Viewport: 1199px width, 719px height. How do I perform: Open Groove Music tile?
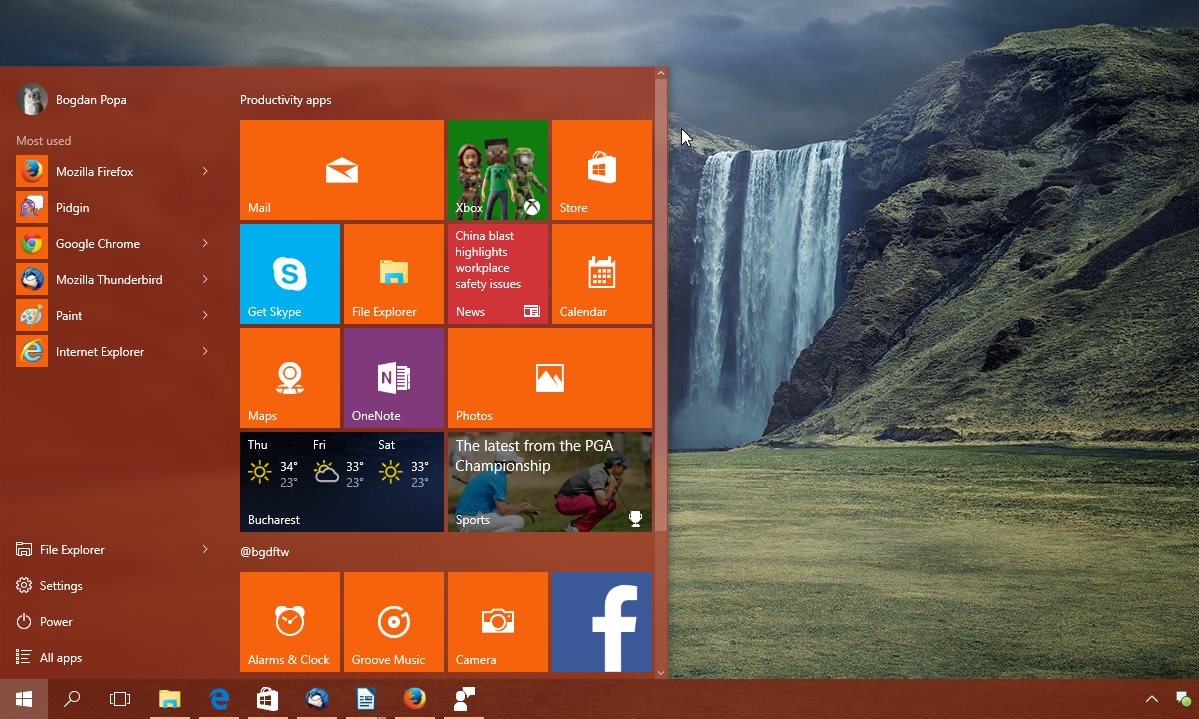[394, 622]
